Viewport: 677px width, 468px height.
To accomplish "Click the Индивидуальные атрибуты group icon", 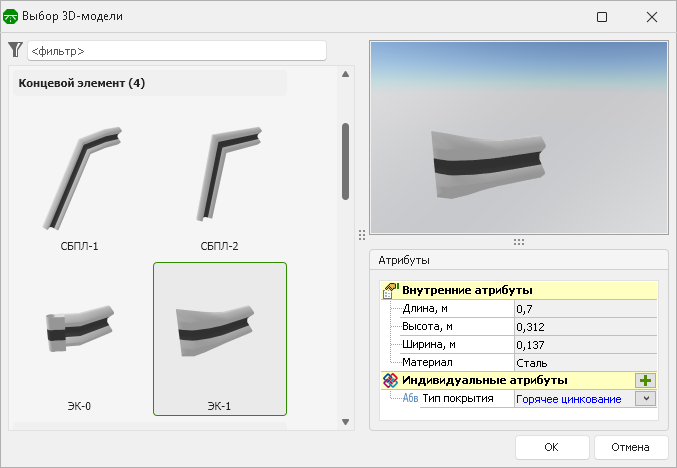I will 390,380.
